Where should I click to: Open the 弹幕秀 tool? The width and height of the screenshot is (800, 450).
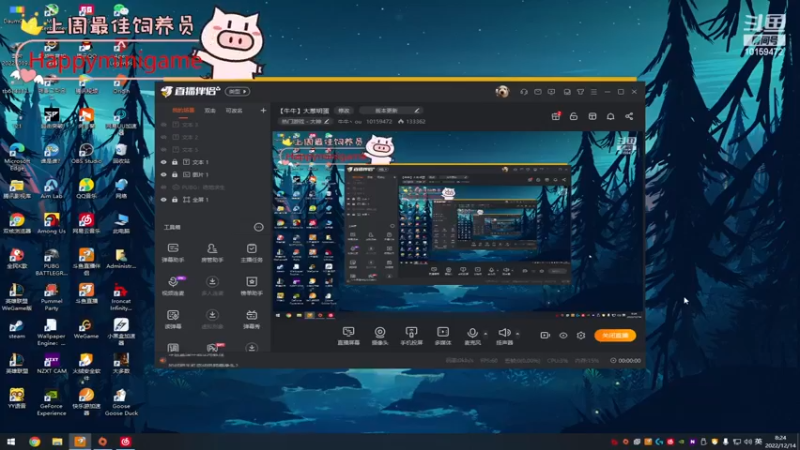[251, 319]
